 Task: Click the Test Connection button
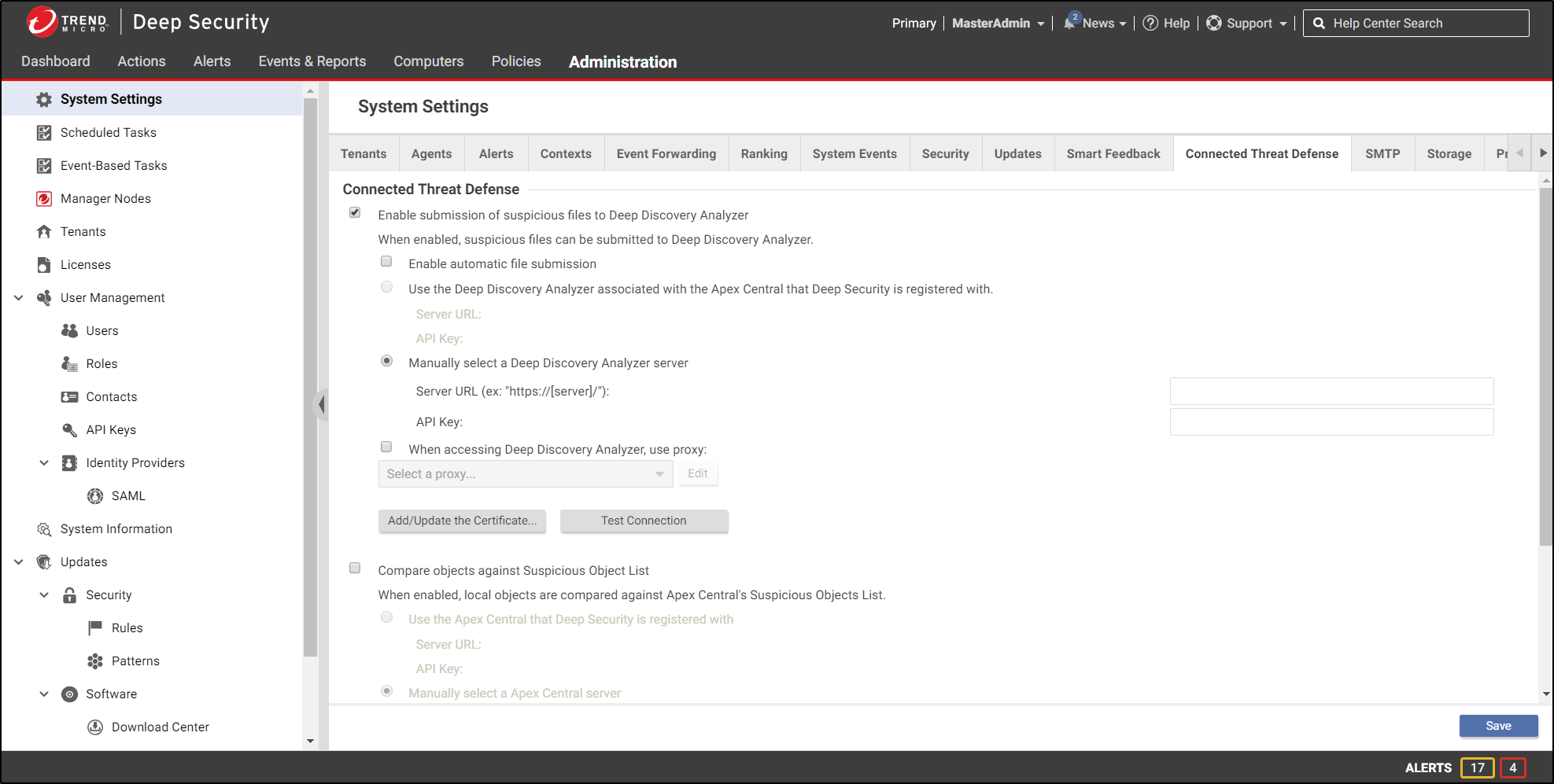(644, 521)
